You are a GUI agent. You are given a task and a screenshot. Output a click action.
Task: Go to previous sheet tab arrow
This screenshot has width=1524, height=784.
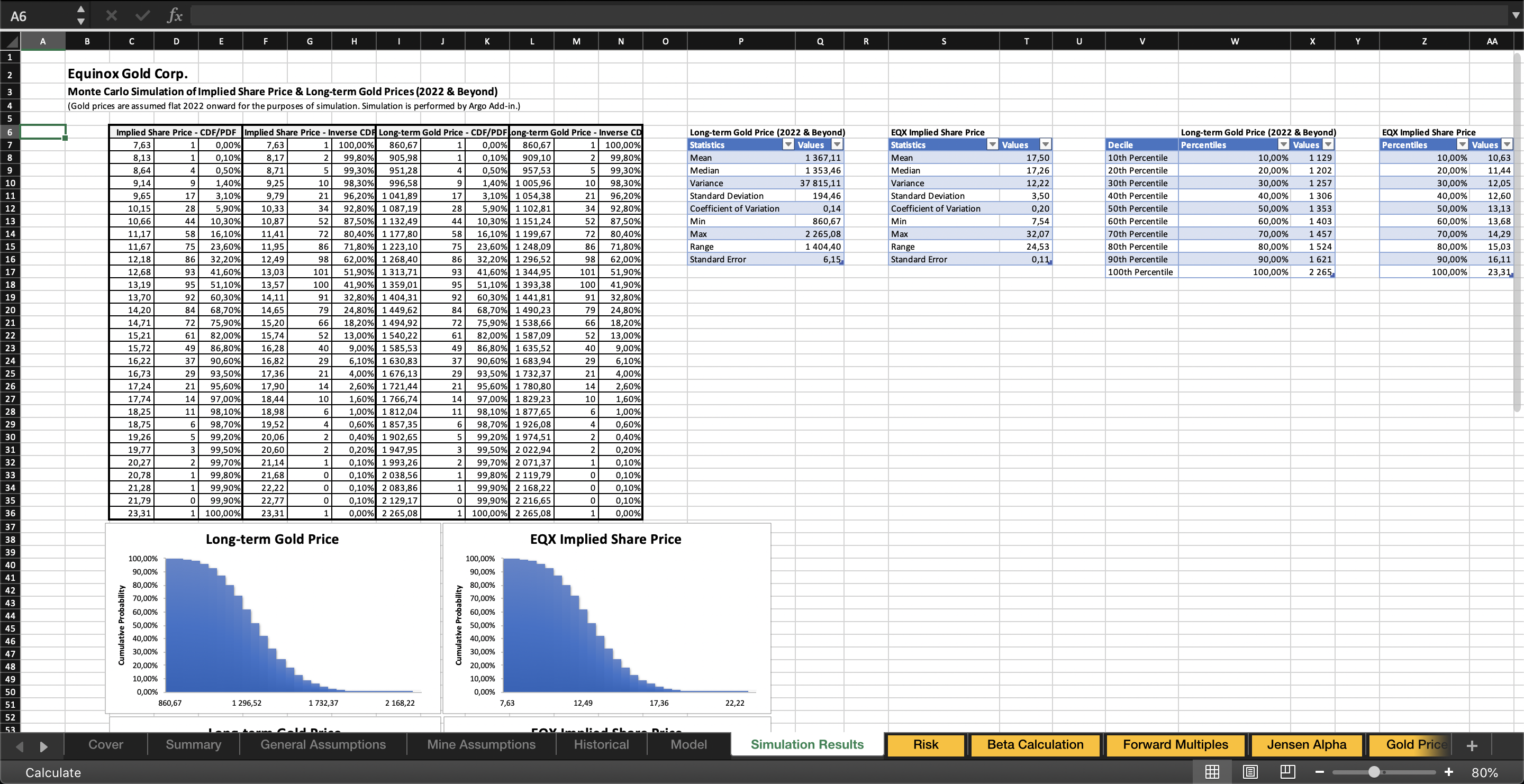coord(20,746)
